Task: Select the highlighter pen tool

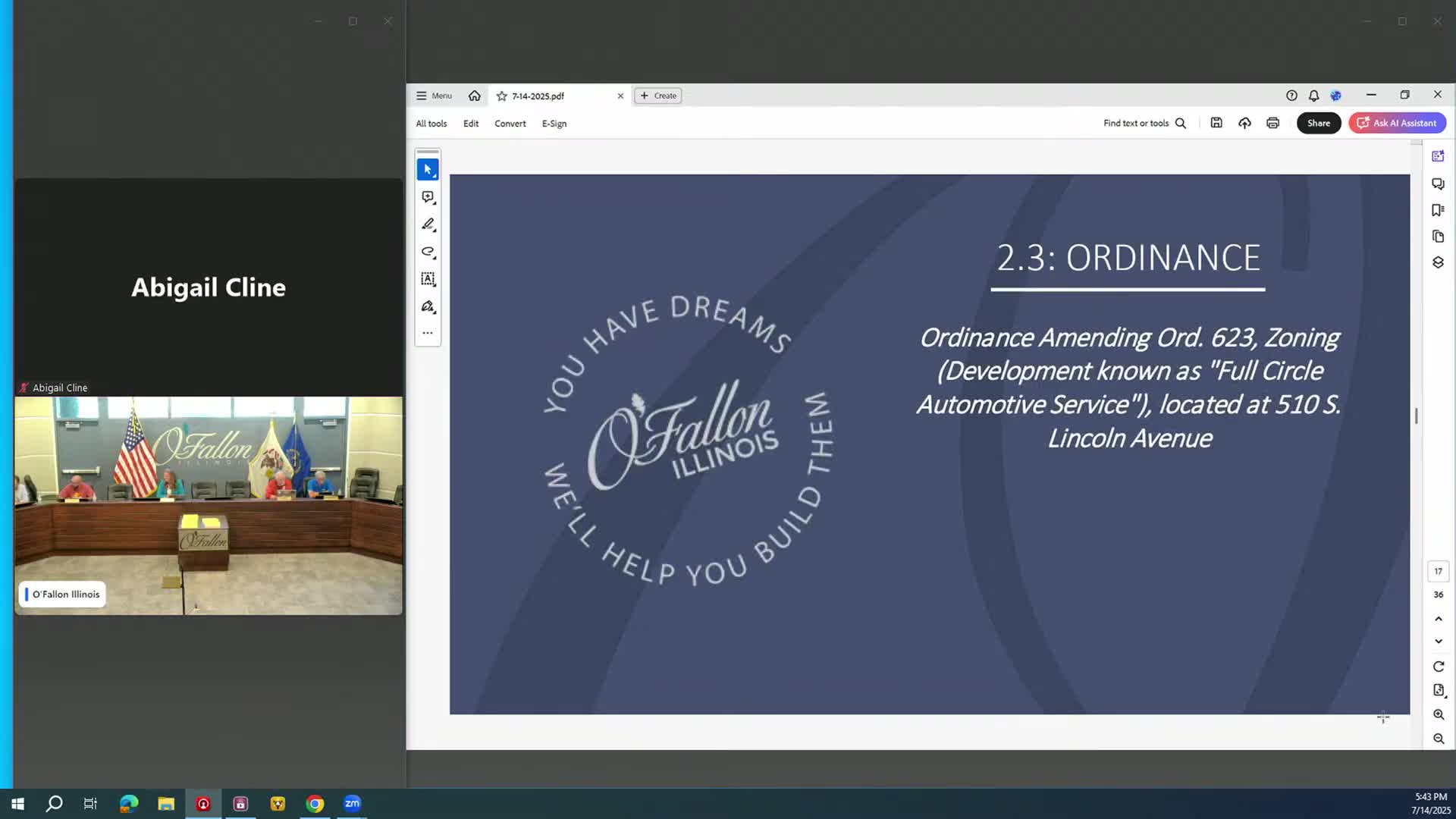Action: (428, 224)
